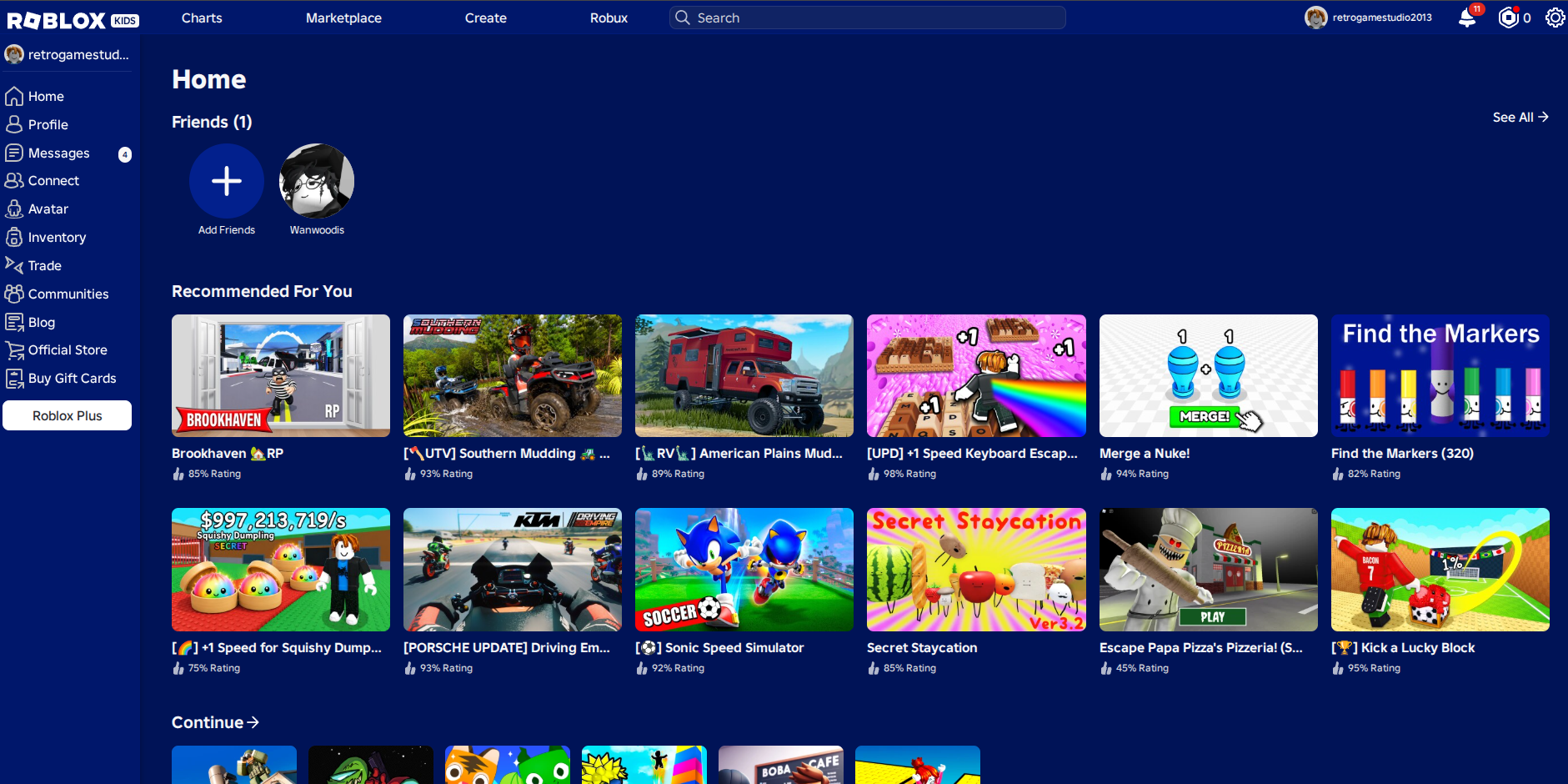Image resolution: width=1568 pixels, height=784 pixels.
Task: Open Squishy Dumpling speed game thumbnail
Action: [x=281, y=570]
